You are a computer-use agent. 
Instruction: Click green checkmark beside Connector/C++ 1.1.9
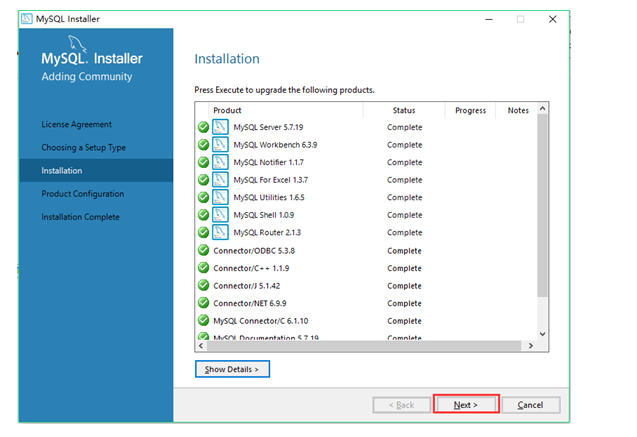(x=203, y=268)
